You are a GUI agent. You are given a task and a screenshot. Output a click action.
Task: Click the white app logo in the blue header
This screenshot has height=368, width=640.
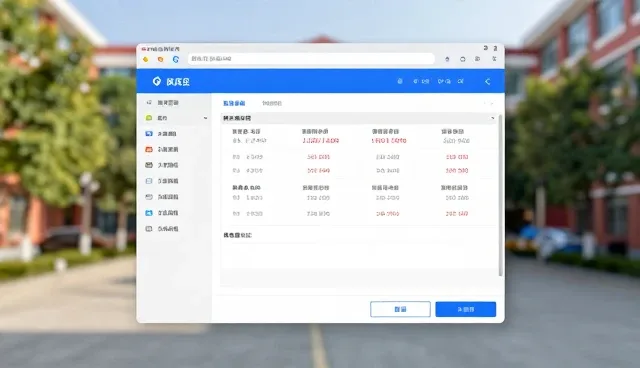[x=157, y=82]
